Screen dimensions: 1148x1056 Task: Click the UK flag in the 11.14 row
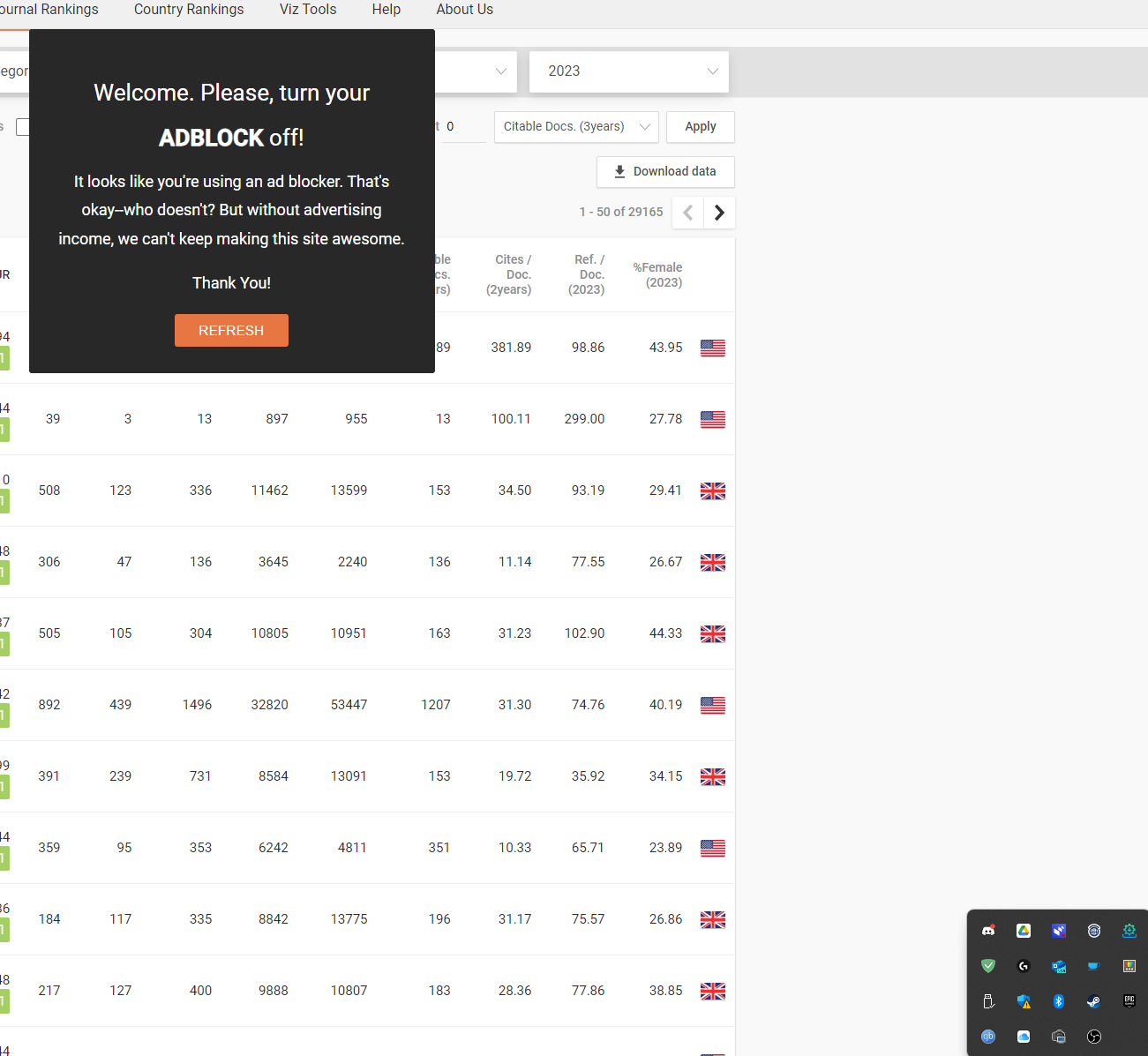click(713, 563)
